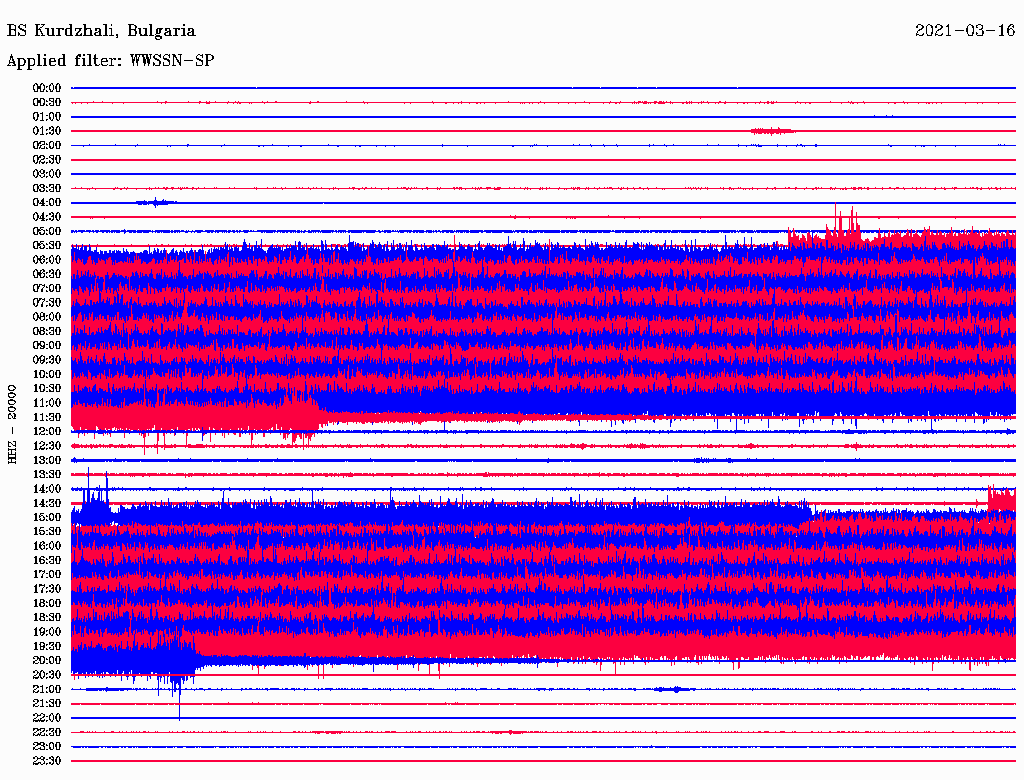Click the date 2021-03-16
1024x780 pixels.
(x=965, y=30)
